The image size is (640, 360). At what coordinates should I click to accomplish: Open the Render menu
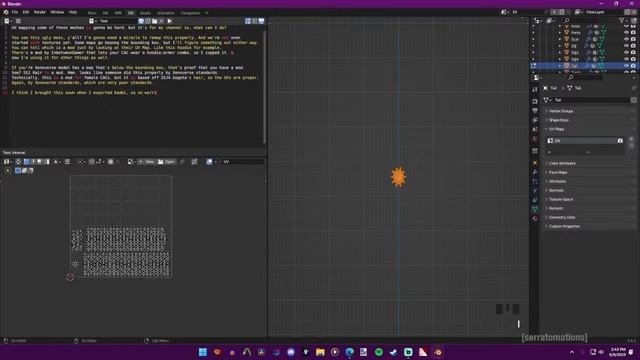coord(40,12)
